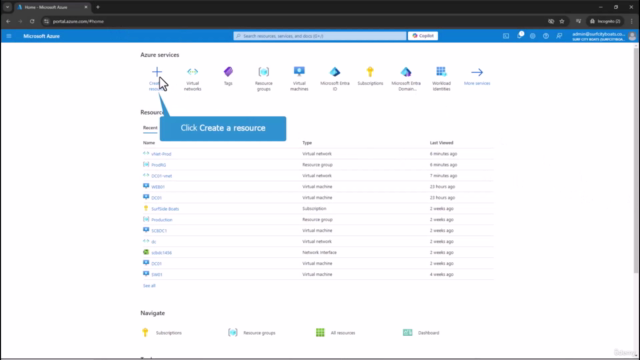
Task: Click the Copilot button
Action: 423,36
